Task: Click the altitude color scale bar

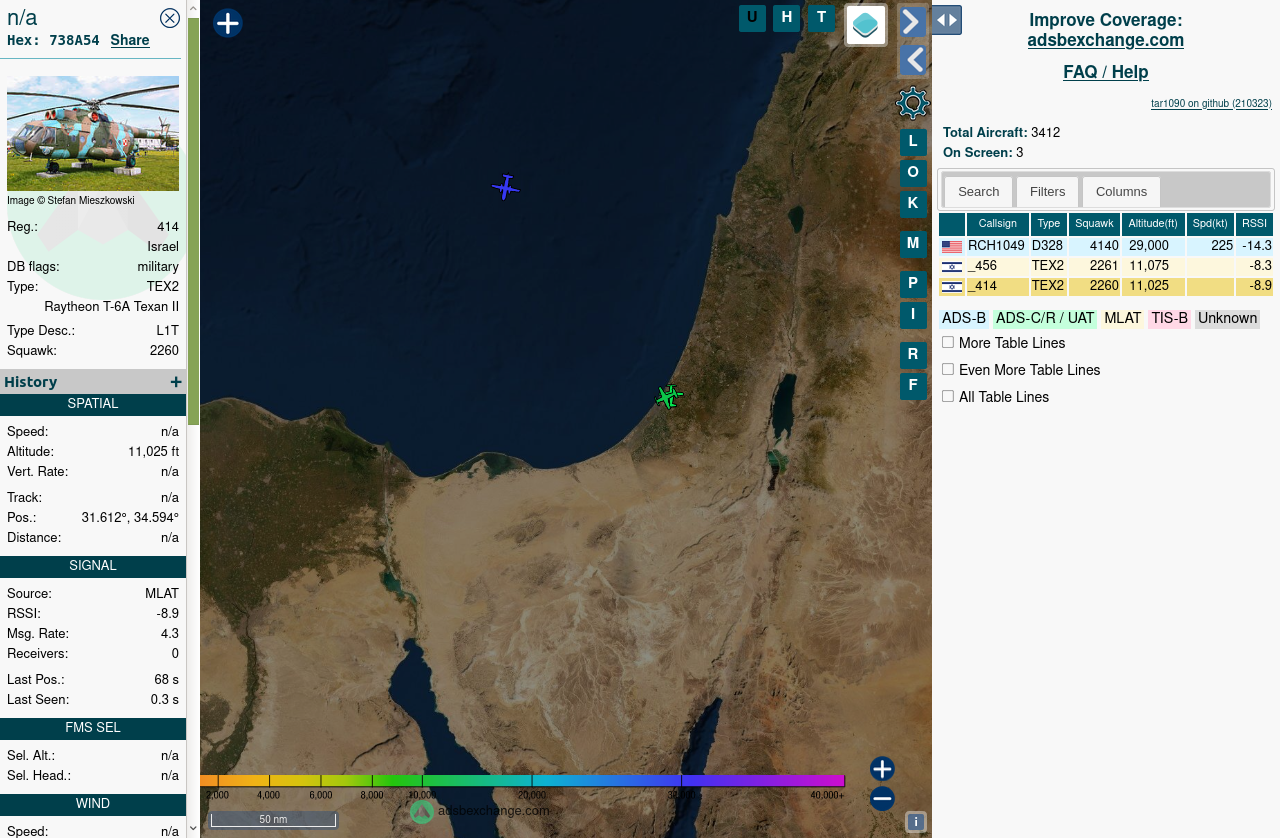Action: [522, 781]
